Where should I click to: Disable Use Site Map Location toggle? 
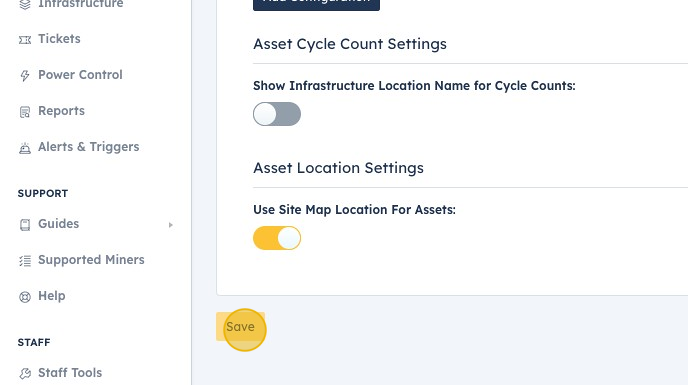277,238
